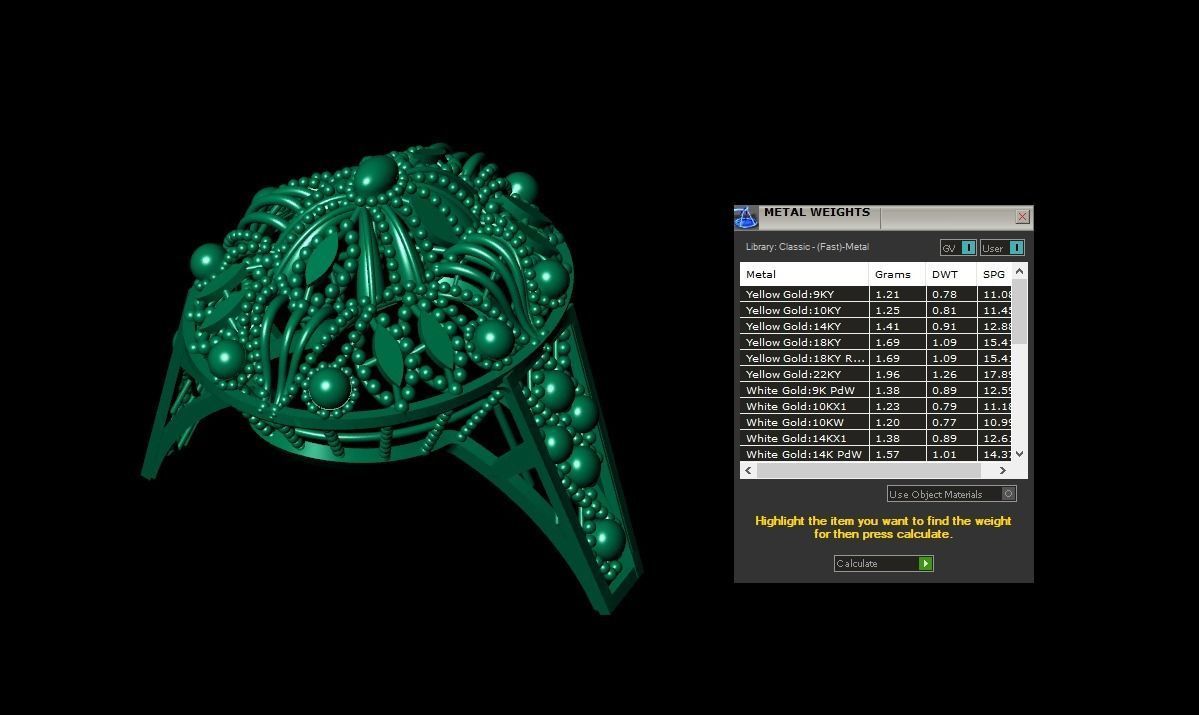Screen dimensions: 1199x715
Task: Select the Yellow Gold:10KY row
Action: click(x=876, y=310)
